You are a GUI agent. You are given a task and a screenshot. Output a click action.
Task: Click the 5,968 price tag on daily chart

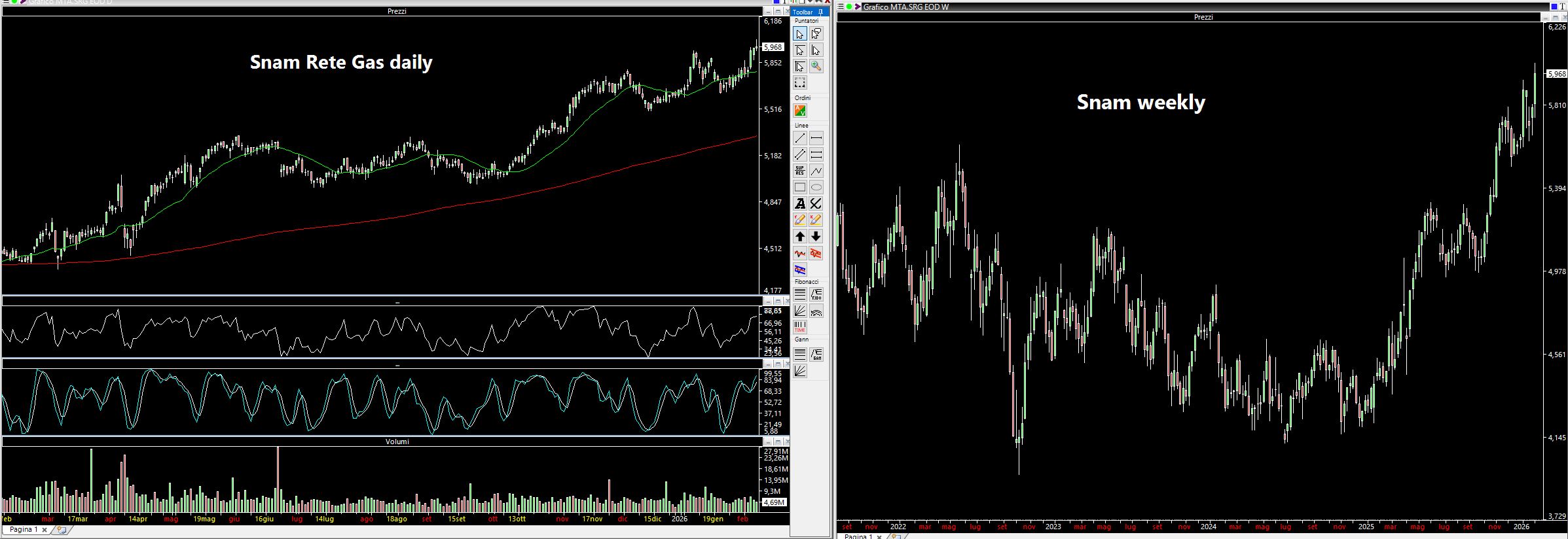pos(773,47)
